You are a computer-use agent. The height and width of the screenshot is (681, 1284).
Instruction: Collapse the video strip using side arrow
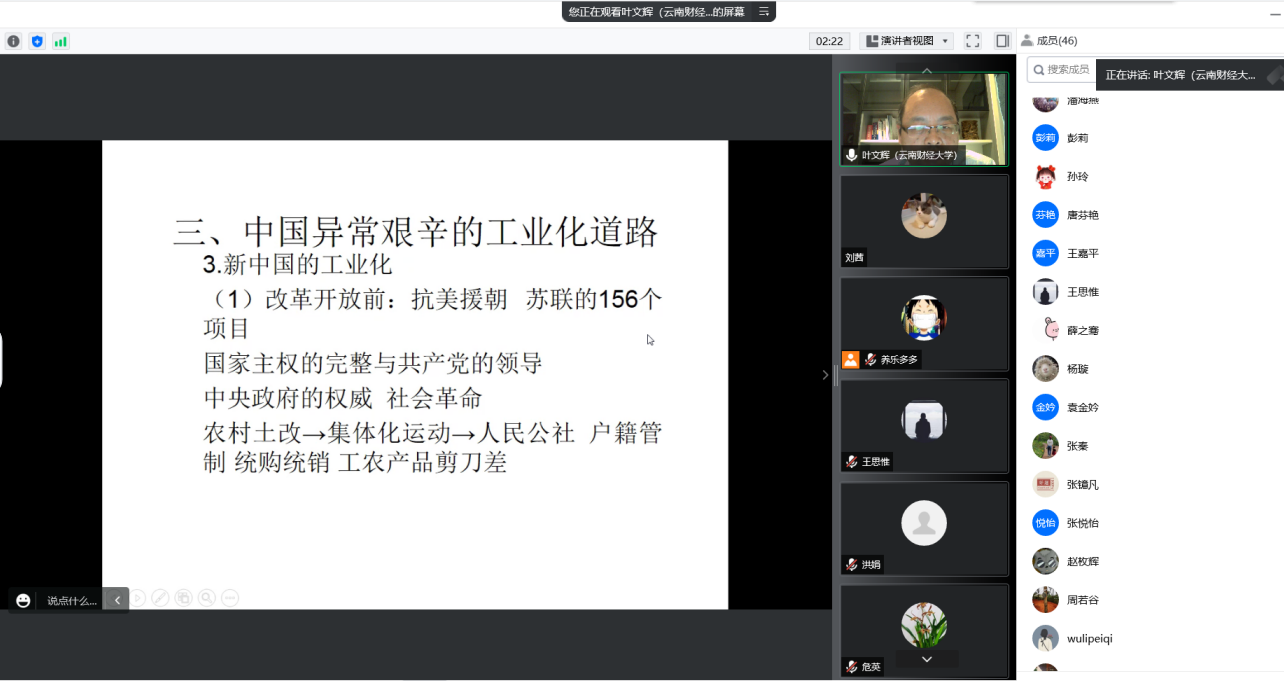825,375
